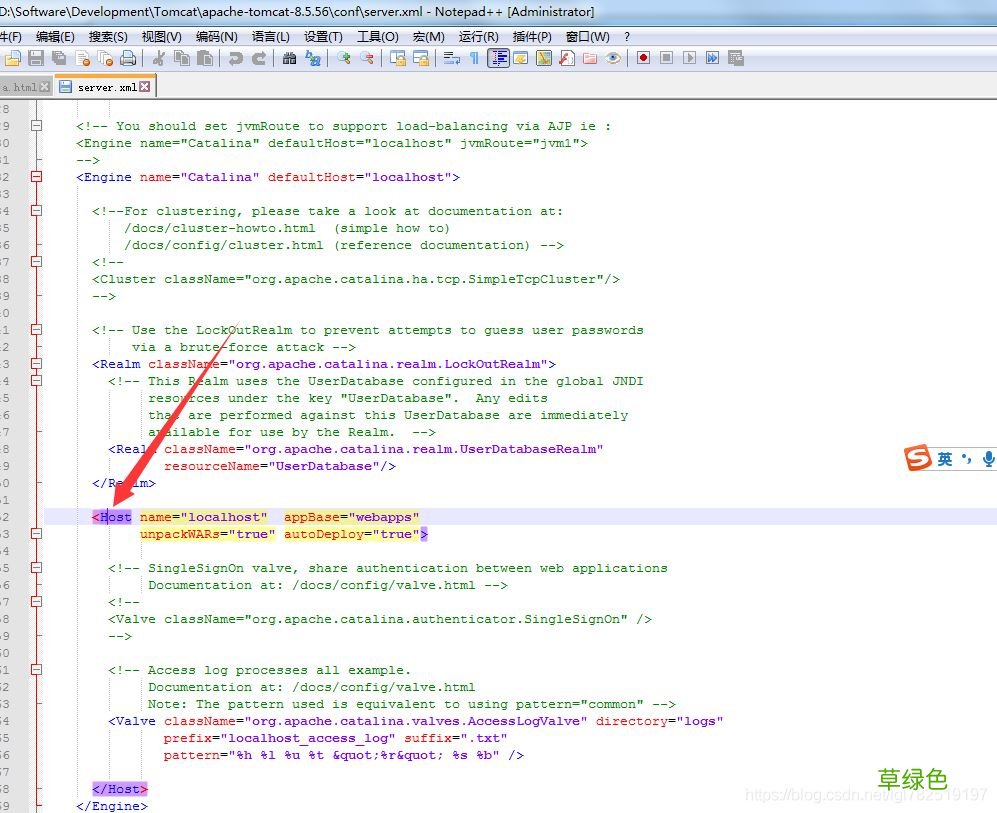Close the server.xml tab
Screen dimensions: 997x813
[x=144, y=87]
